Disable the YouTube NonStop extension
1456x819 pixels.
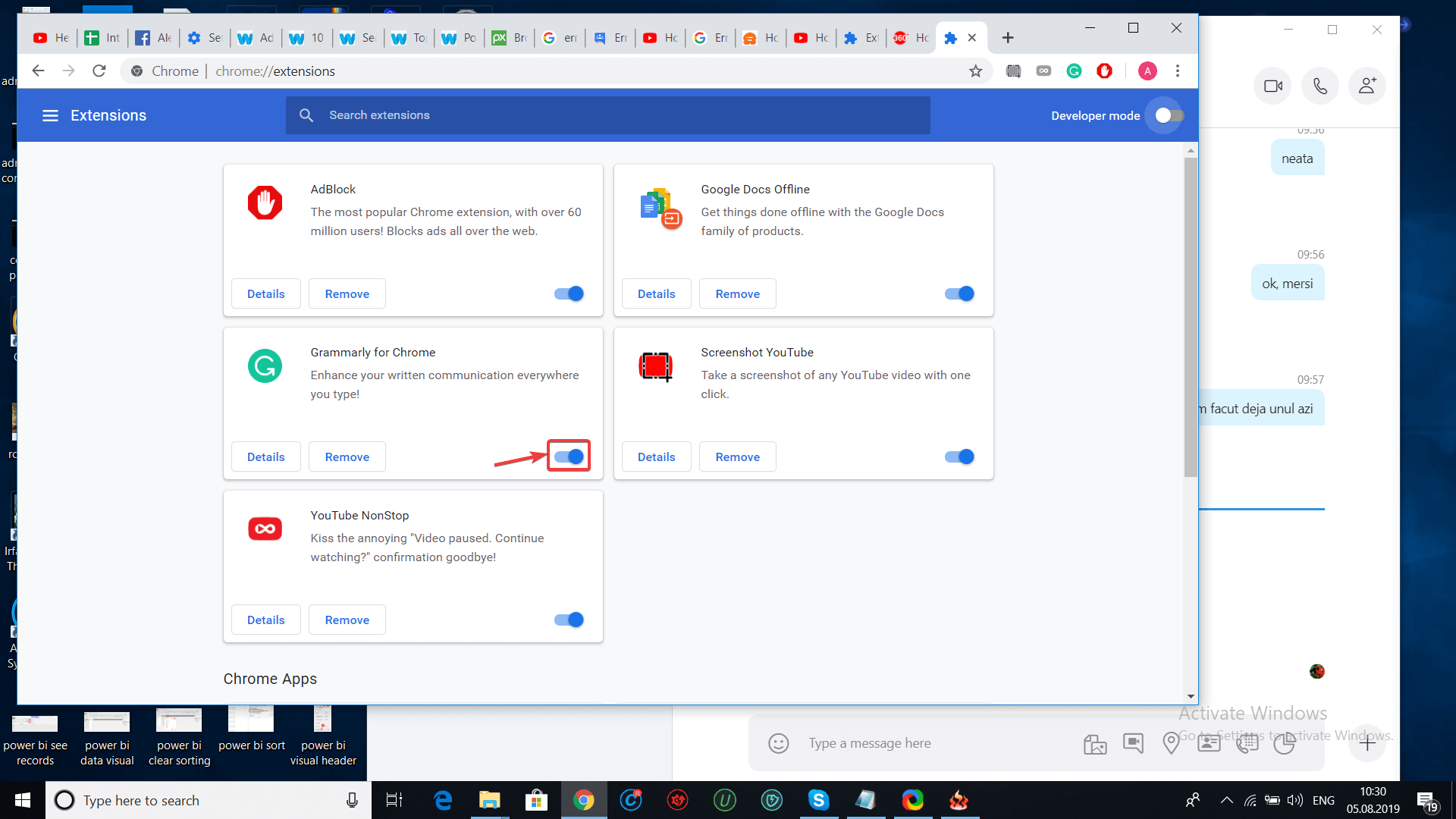[569, 620]
